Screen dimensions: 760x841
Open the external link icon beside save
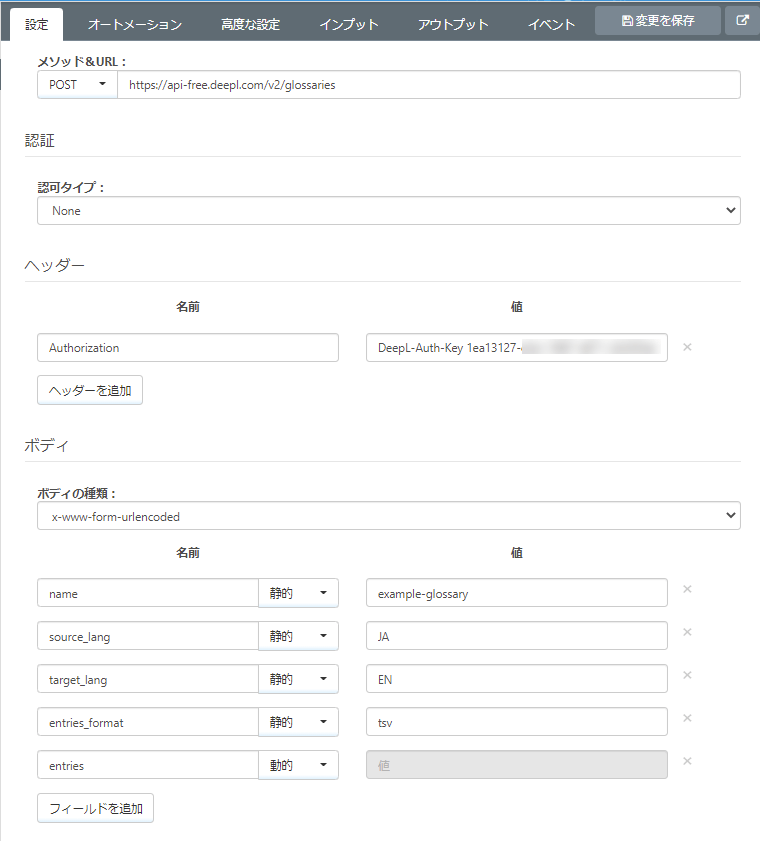(742, 20)
